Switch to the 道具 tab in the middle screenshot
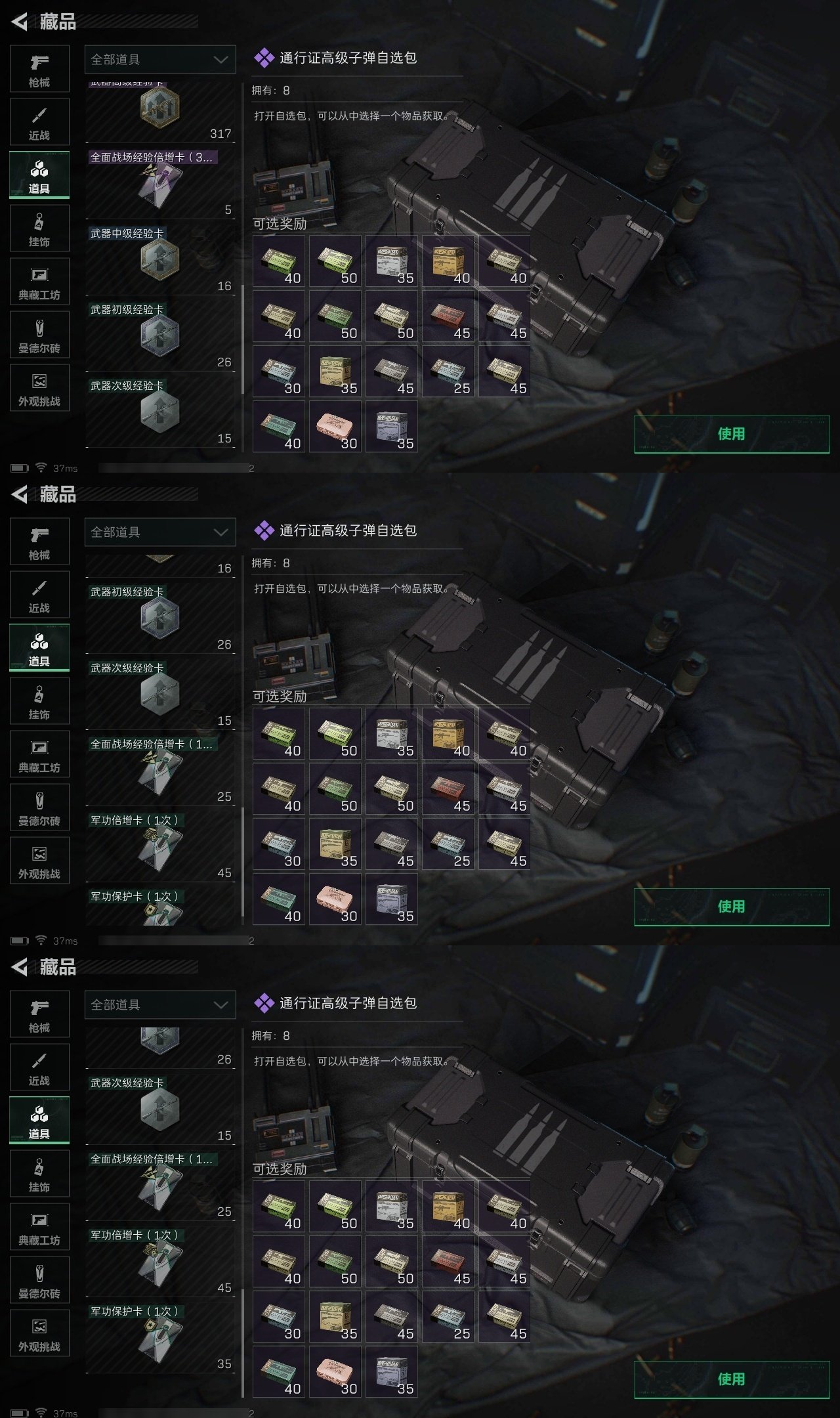 coord(39,648)
